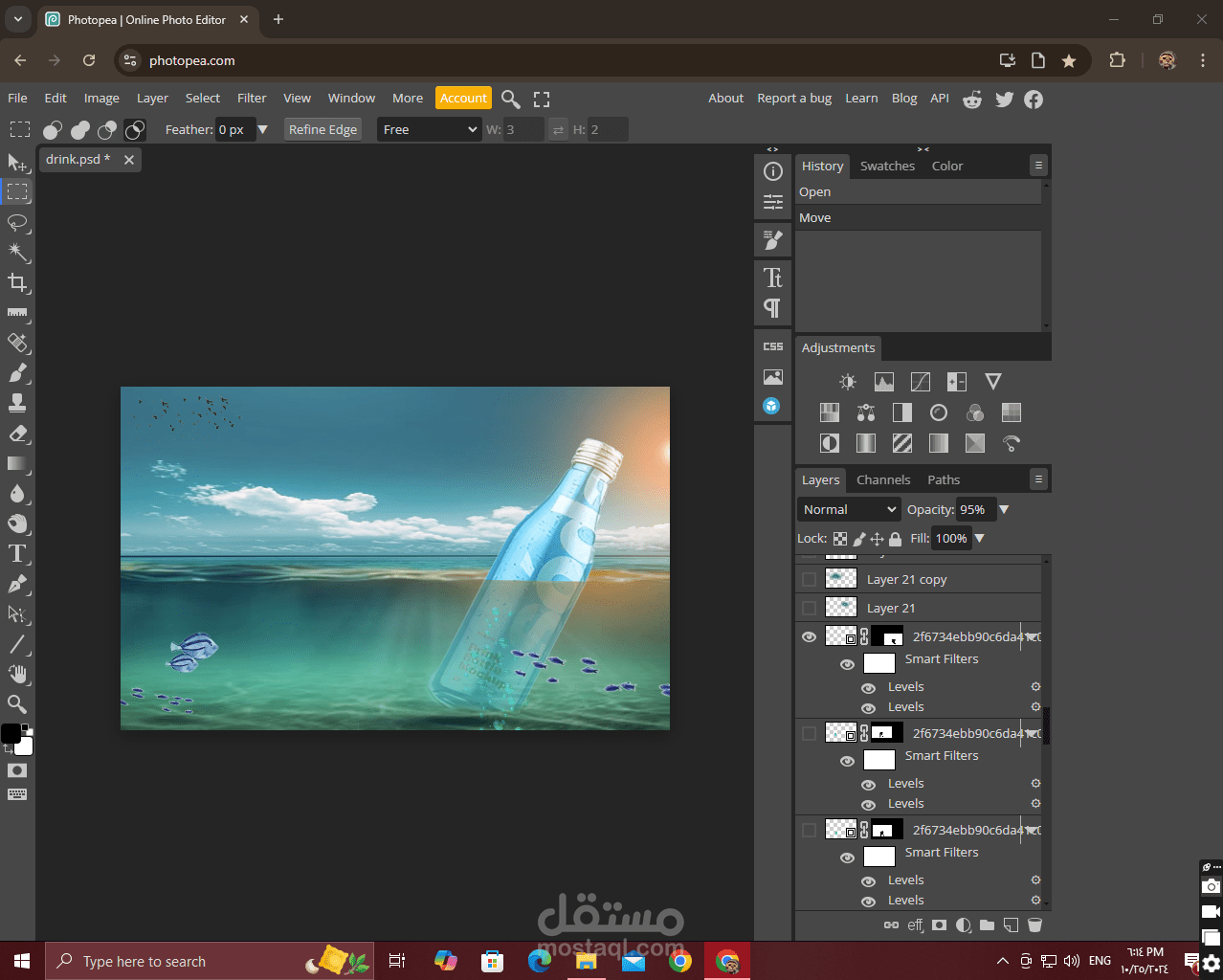This screenshot has height=980, width=1223.
Task: Open the Normal blend mode dropdown
Action: [x=849, y=510]
